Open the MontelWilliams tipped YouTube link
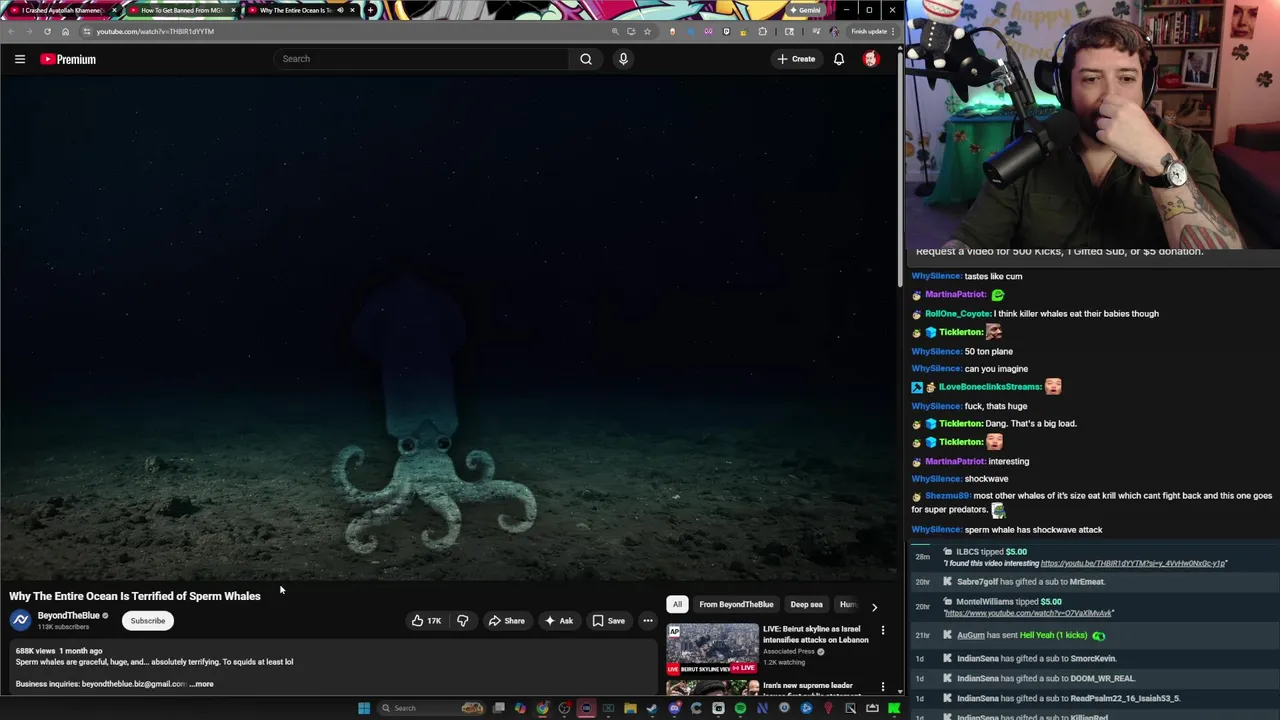 pos(1028,613)
